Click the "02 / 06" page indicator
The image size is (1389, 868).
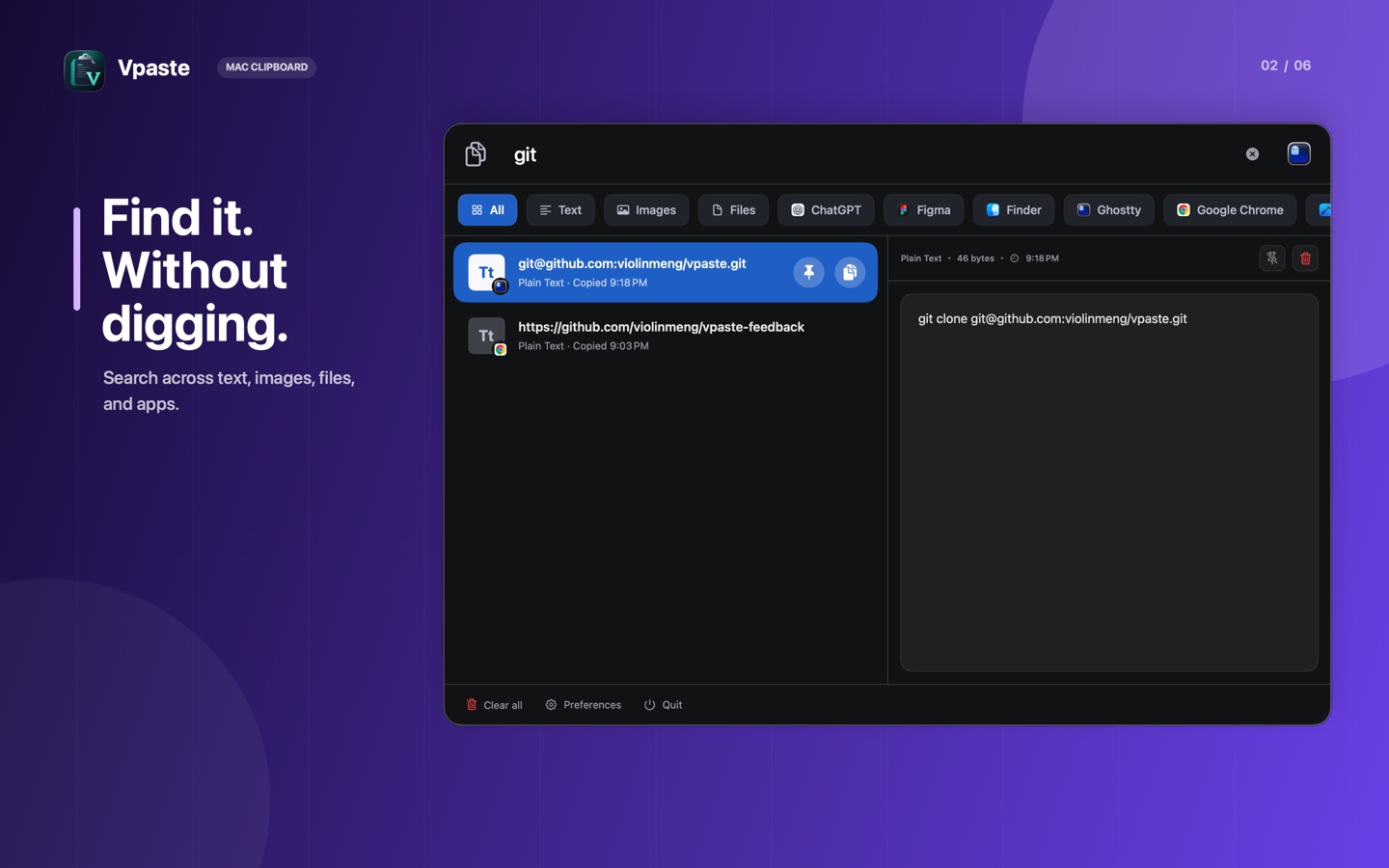click(x=1286, y=66)
